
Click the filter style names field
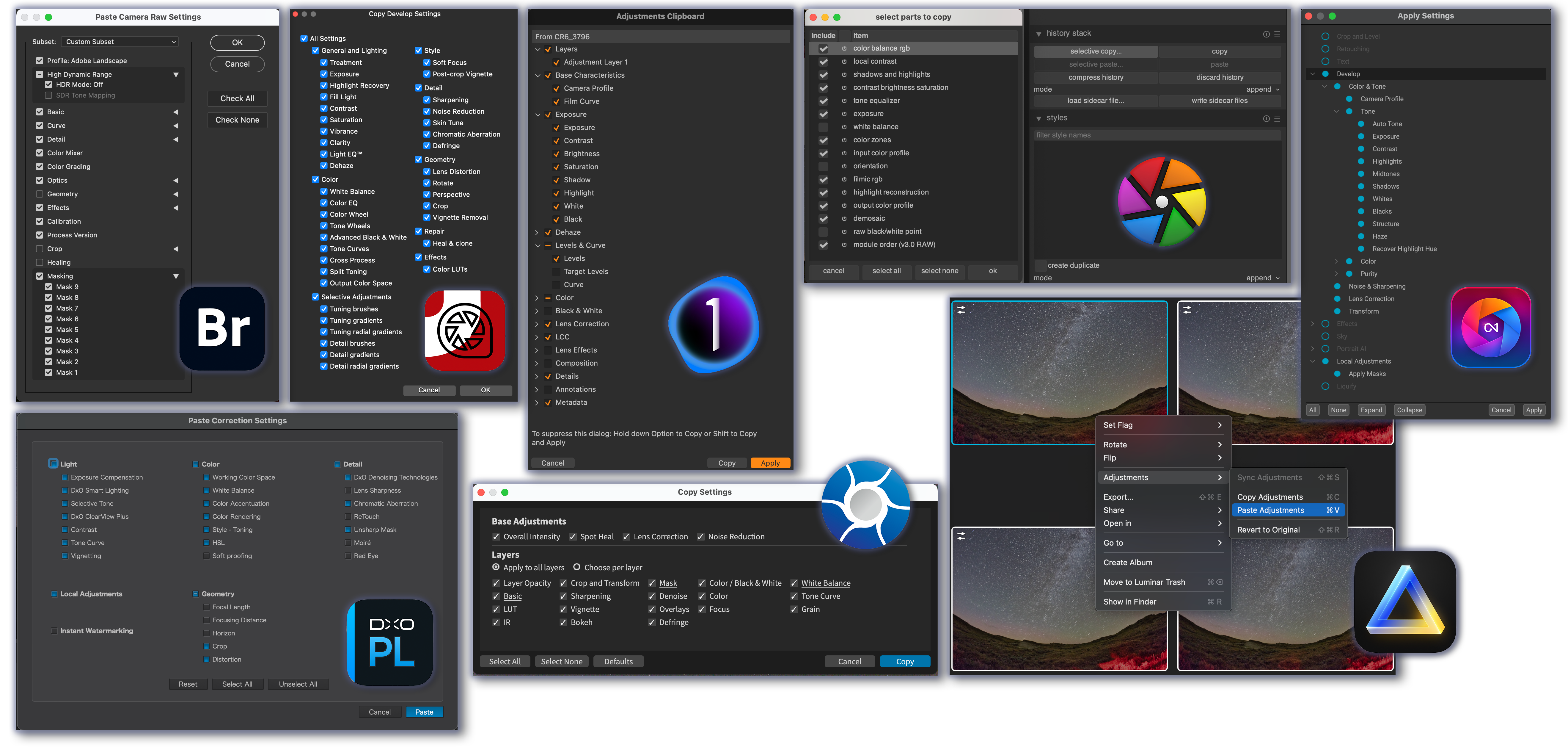(1157, 135)
